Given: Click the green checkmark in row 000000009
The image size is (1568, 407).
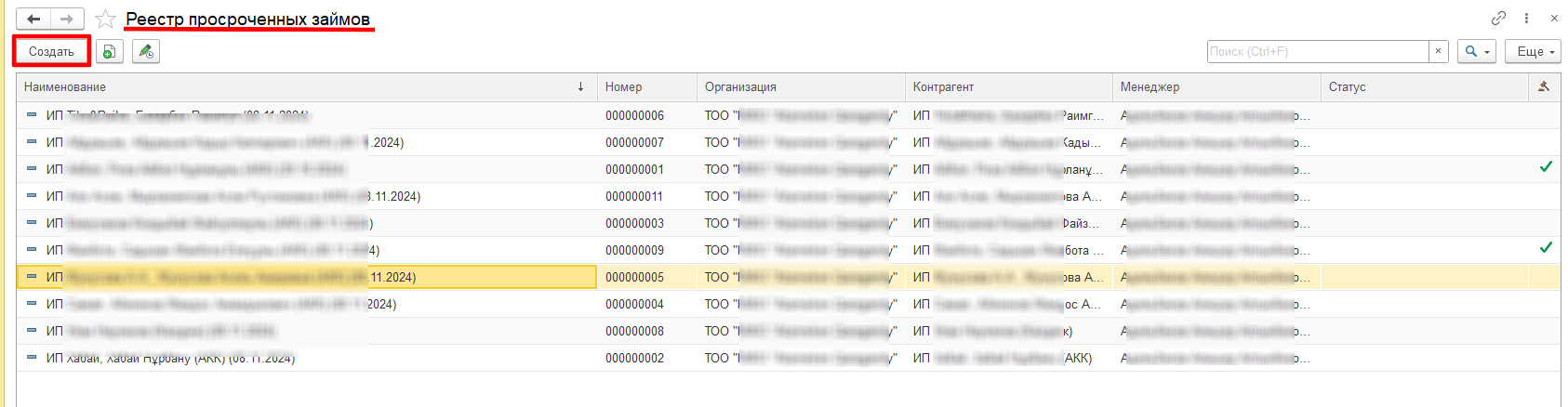Looking at the screenshot, I should click(1546, 247).
